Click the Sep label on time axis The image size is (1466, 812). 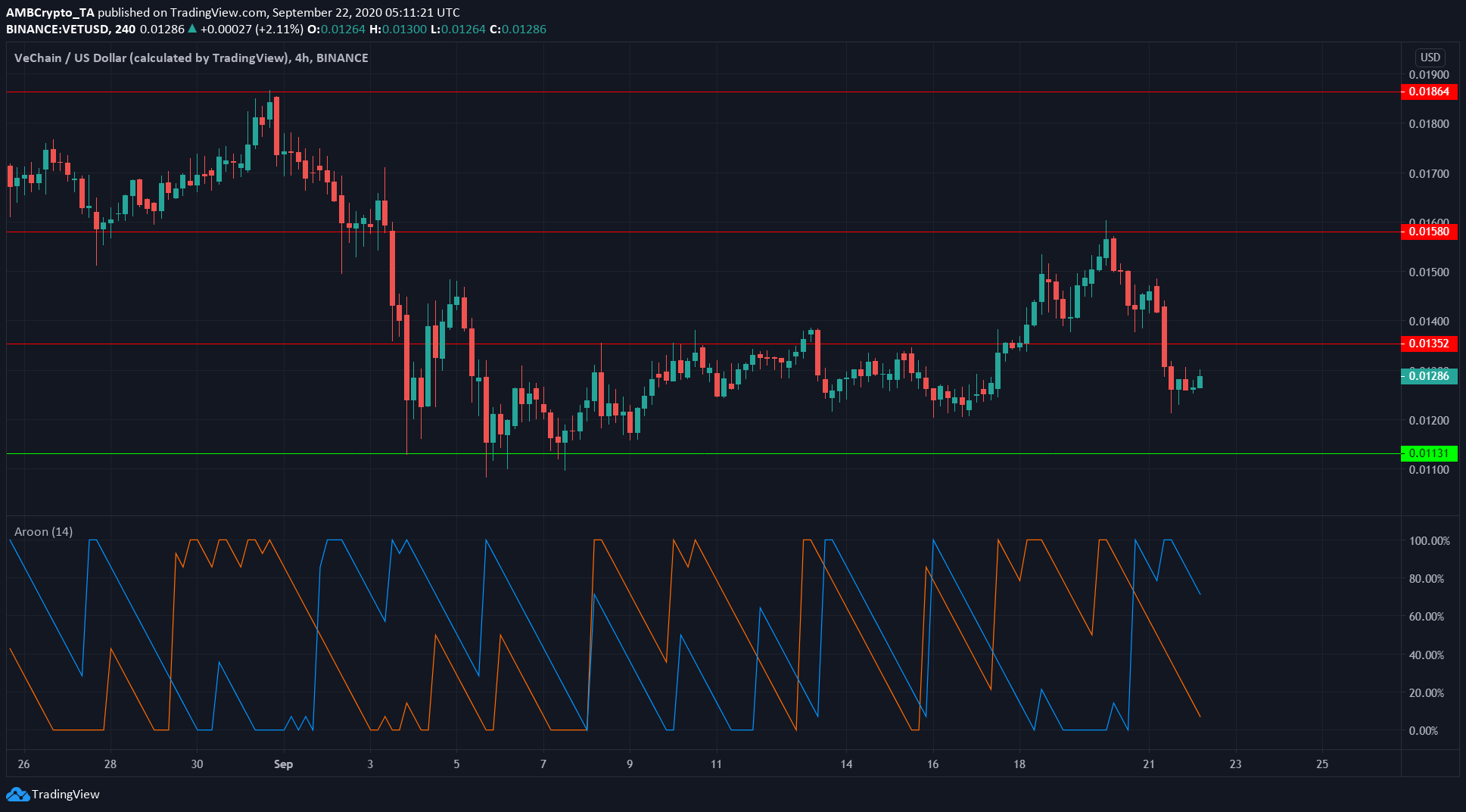pos(283,764)
